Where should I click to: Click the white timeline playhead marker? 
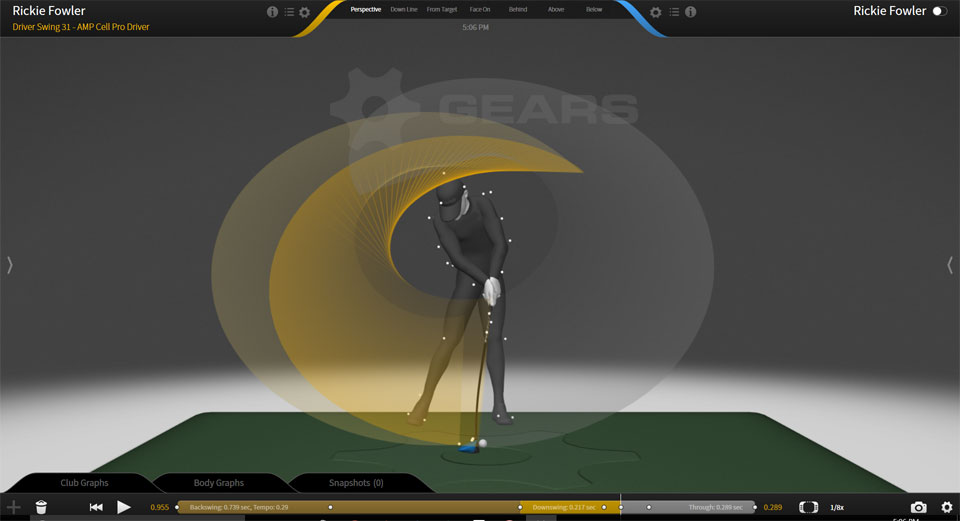tap(620, 506)
